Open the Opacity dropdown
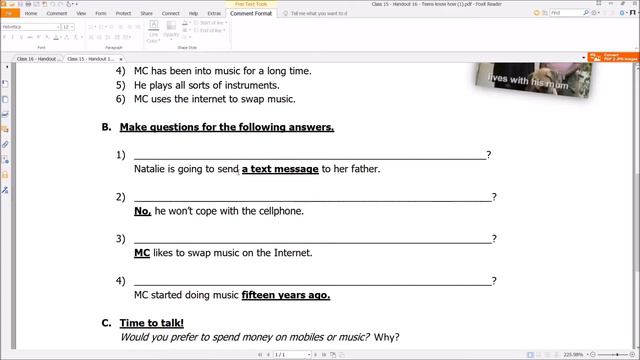640x360 pixels. click(171, 30)
